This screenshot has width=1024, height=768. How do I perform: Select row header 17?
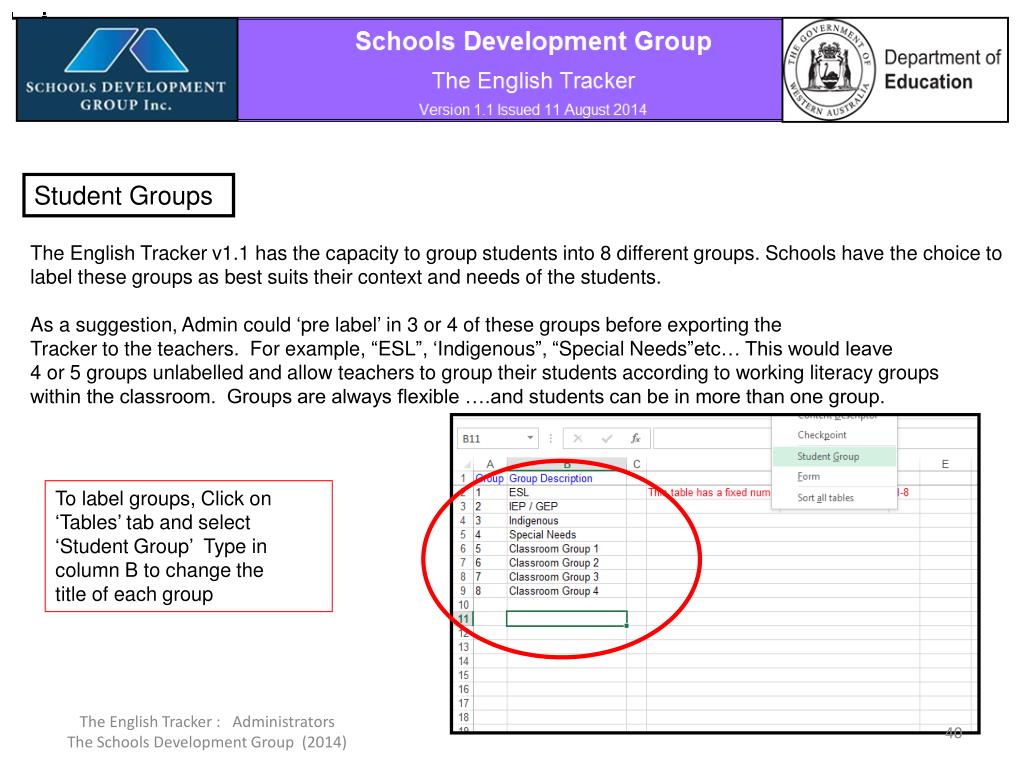[x=464, y=703]
